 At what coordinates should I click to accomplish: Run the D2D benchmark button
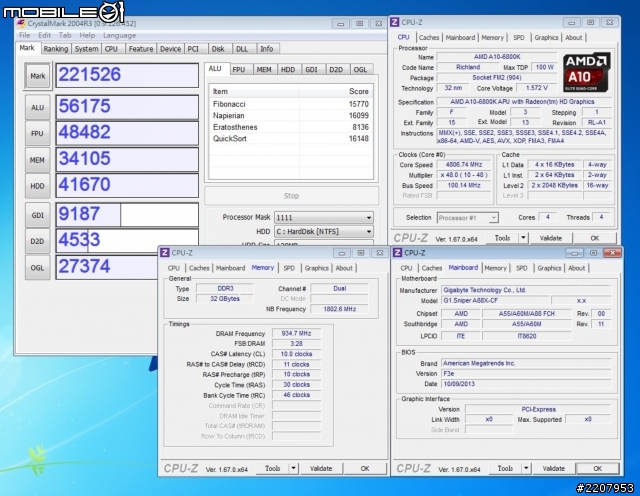[38, 241]
